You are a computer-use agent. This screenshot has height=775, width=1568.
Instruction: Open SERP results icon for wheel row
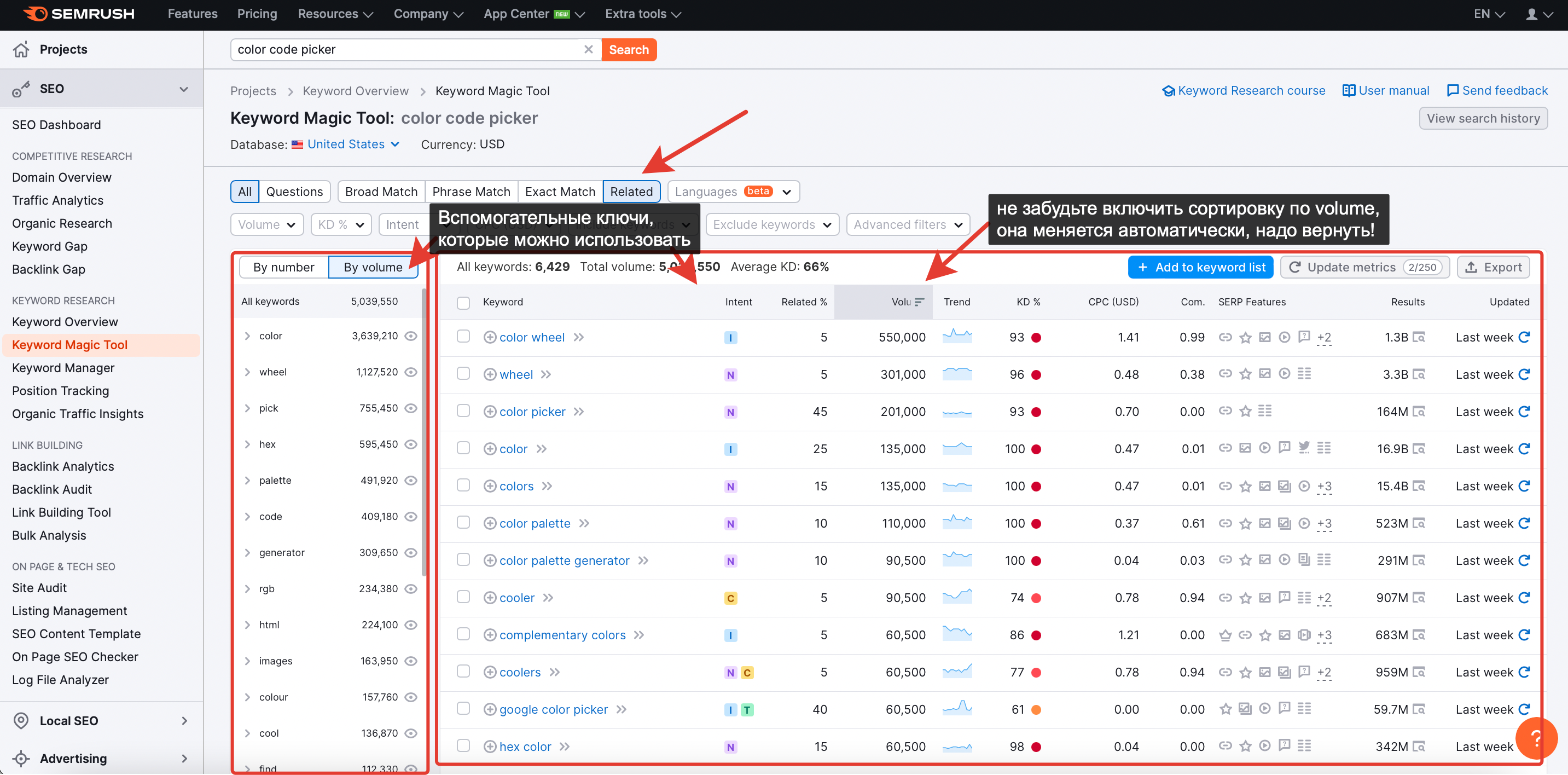[x=1419, y=374]
